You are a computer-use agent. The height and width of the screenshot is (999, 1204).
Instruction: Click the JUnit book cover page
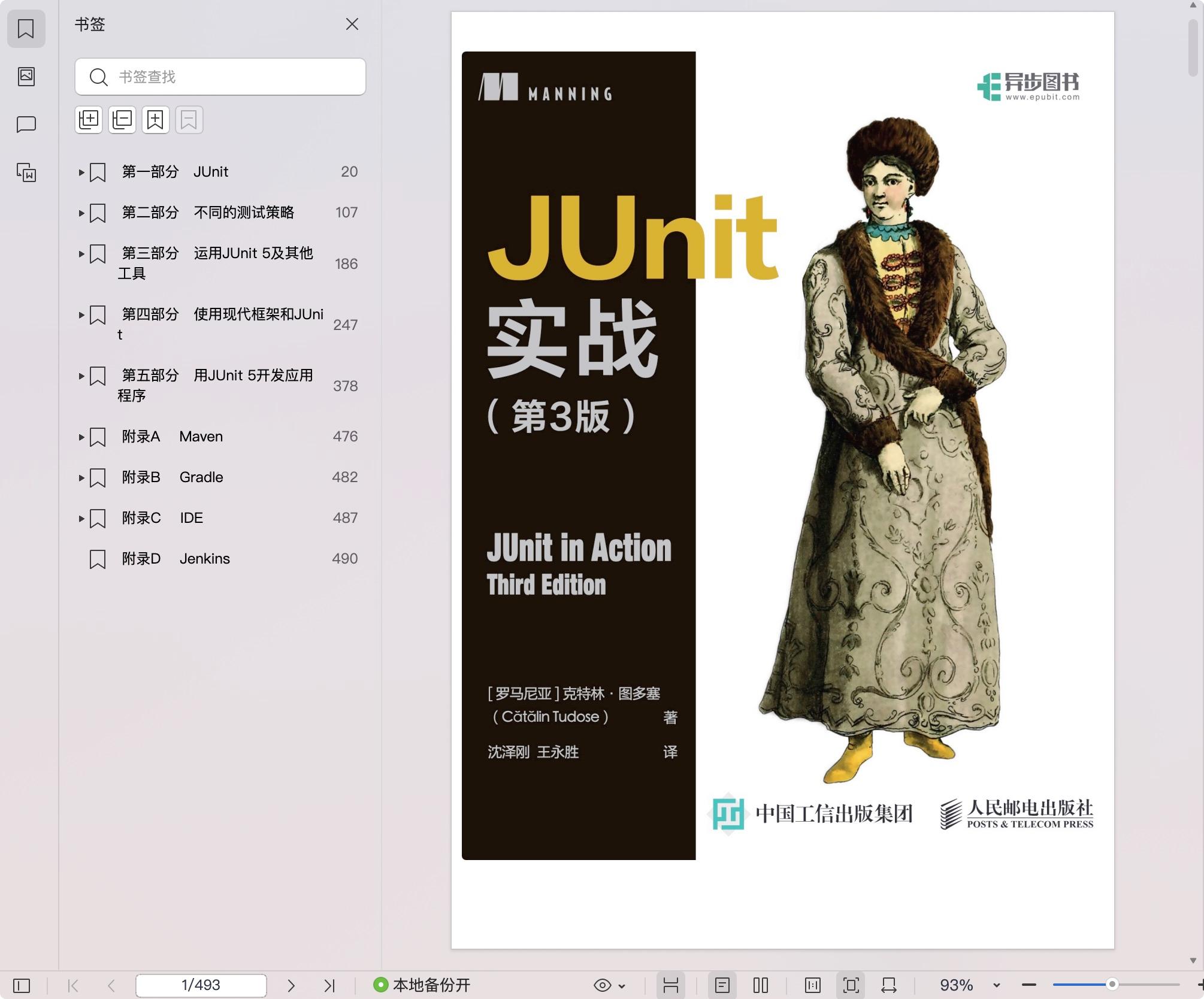point(782,479)
